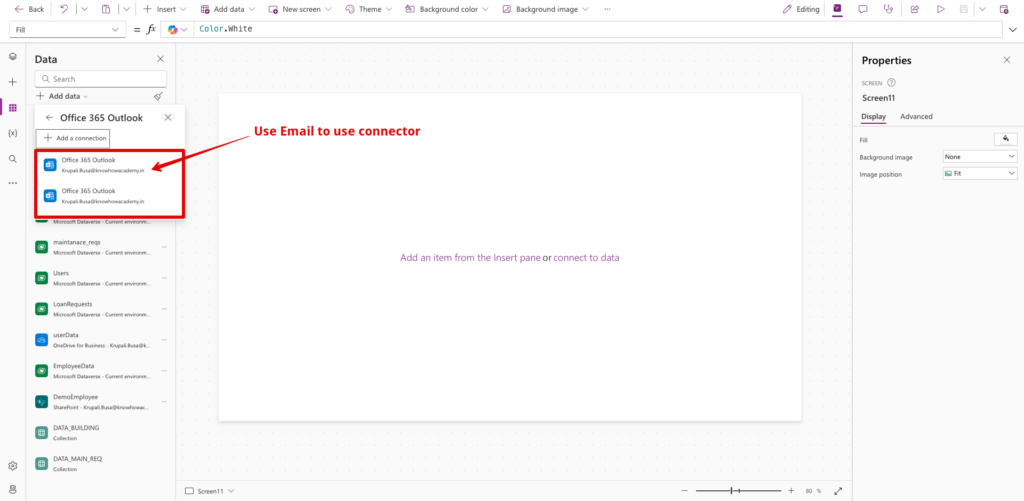The height and width of the screenshot is (501, 1024).
Task: Click the sidebar more options ellipsis
Action: click(x=12, y=184)
